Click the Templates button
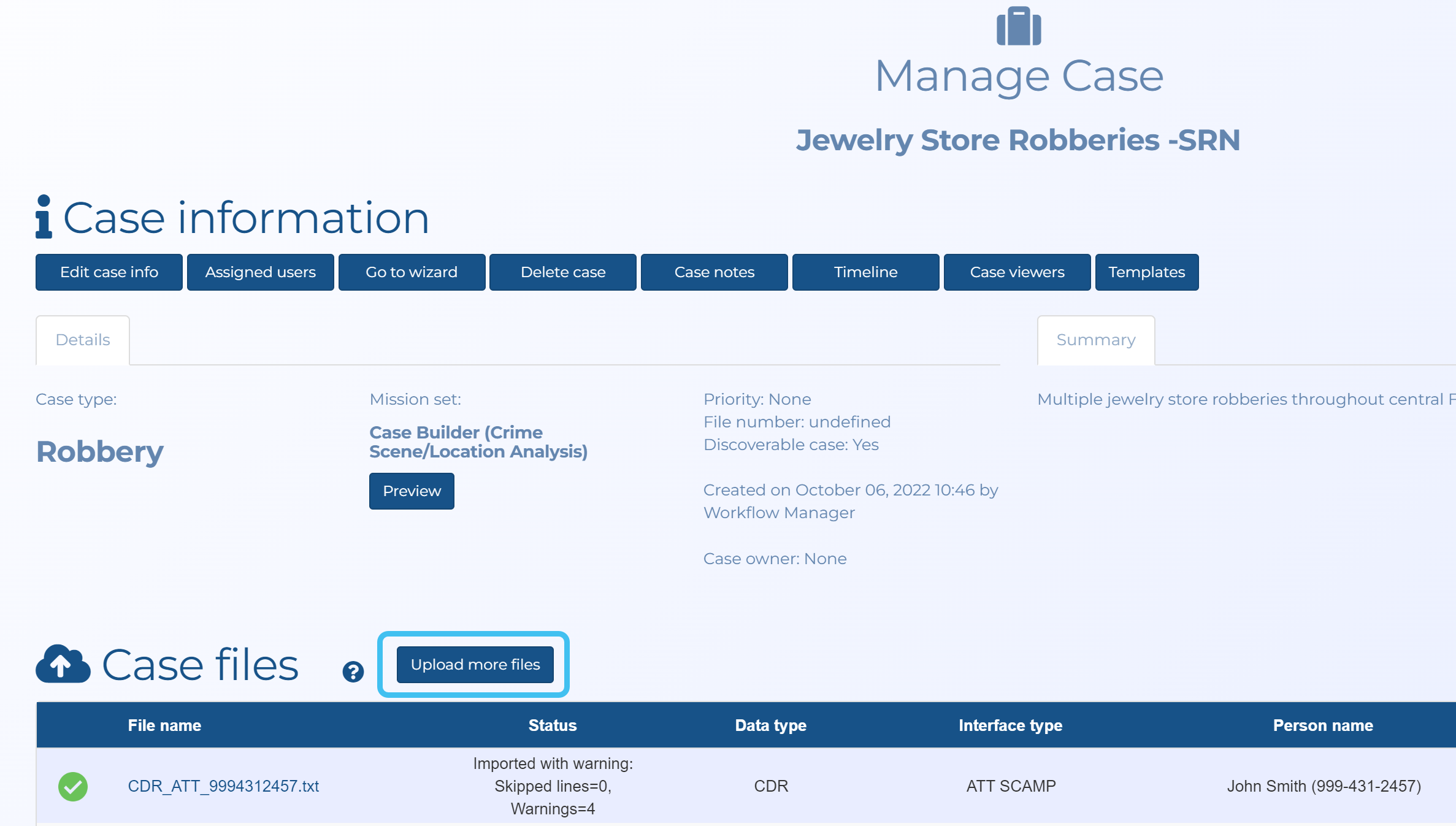 pyautogui.click(x=1146, y=272)
